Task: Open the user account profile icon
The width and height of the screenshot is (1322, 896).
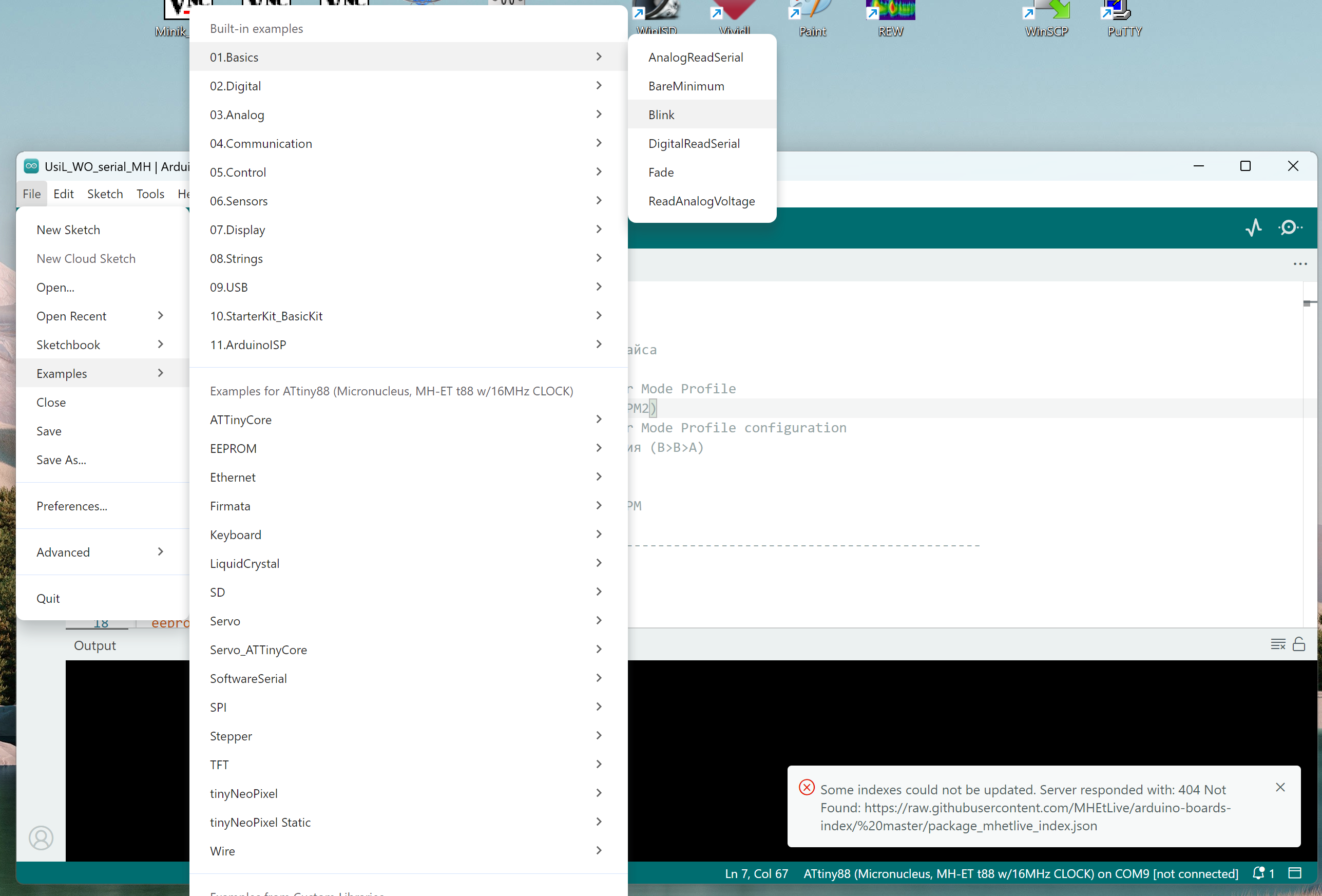Action: tap(41, 837)
